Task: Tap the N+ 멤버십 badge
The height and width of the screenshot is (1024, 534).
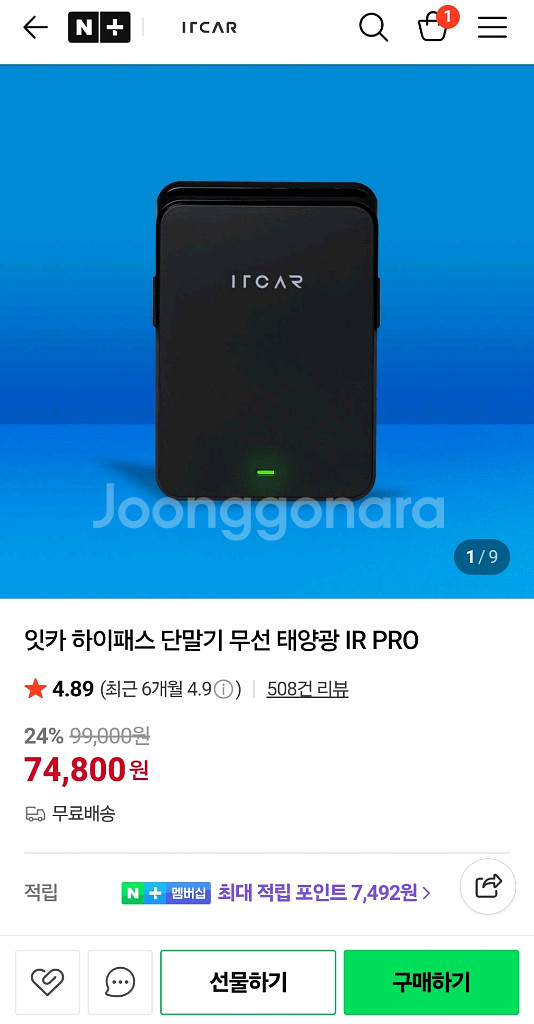Action: [x=166, y=893]
